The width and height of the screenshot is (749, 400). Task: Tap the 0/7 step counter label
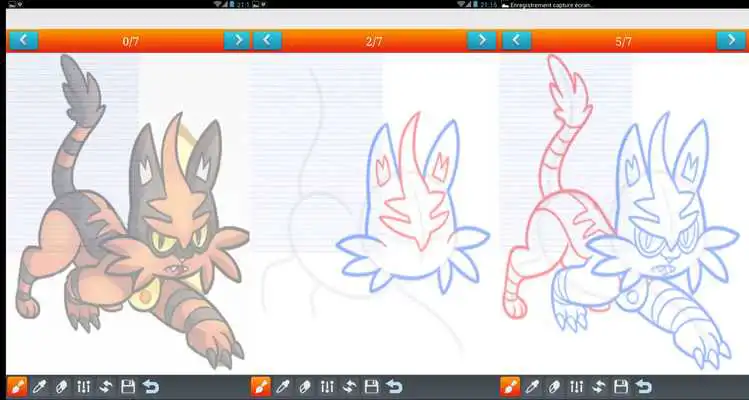tap(130, 41)
